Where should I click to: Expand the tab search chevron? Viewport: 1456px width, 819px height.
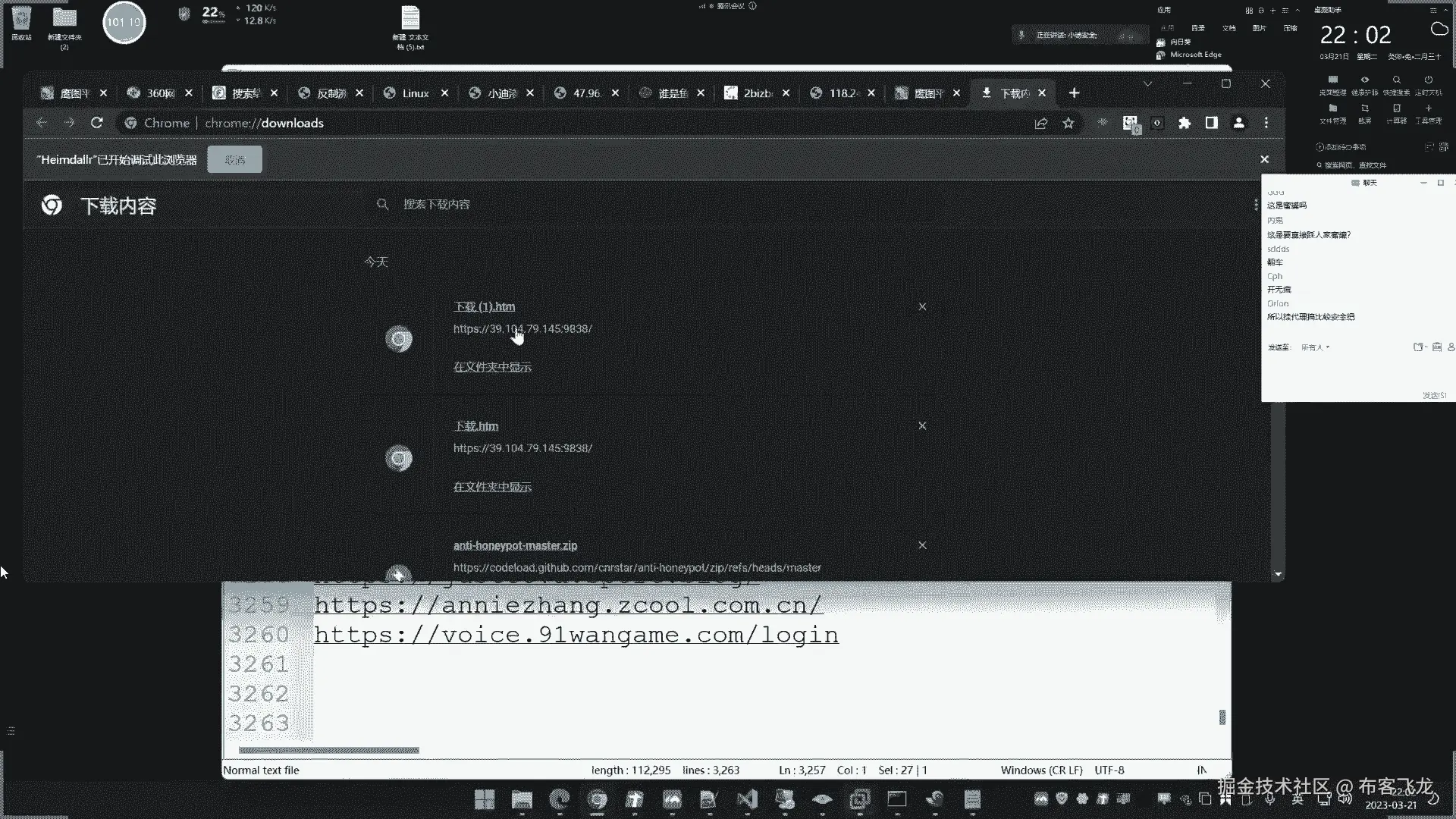(x=1147, y=83)
